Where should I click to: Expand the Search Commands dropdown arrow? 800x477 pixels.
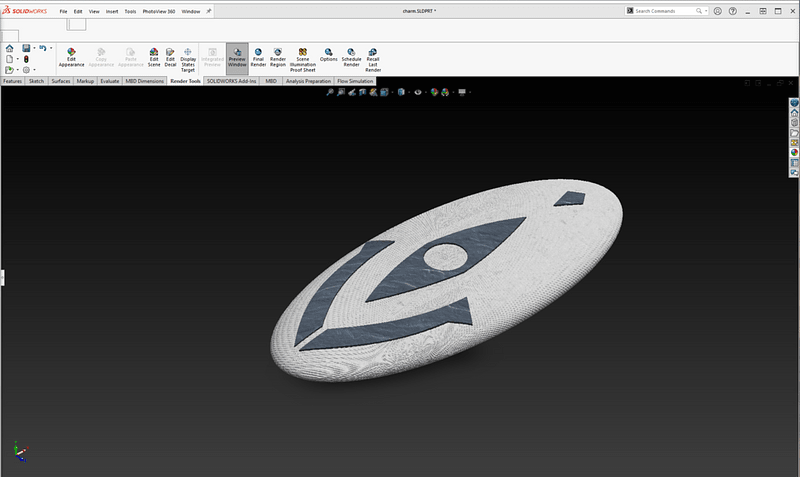click(706, 11)
